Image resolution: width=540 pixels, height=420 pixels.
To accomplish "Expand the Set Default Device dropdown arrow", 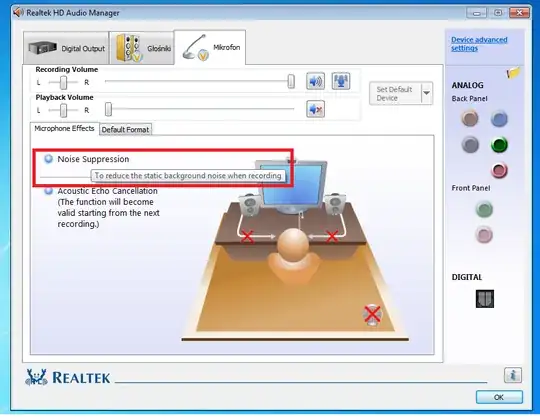I will (x=426, y=93).
